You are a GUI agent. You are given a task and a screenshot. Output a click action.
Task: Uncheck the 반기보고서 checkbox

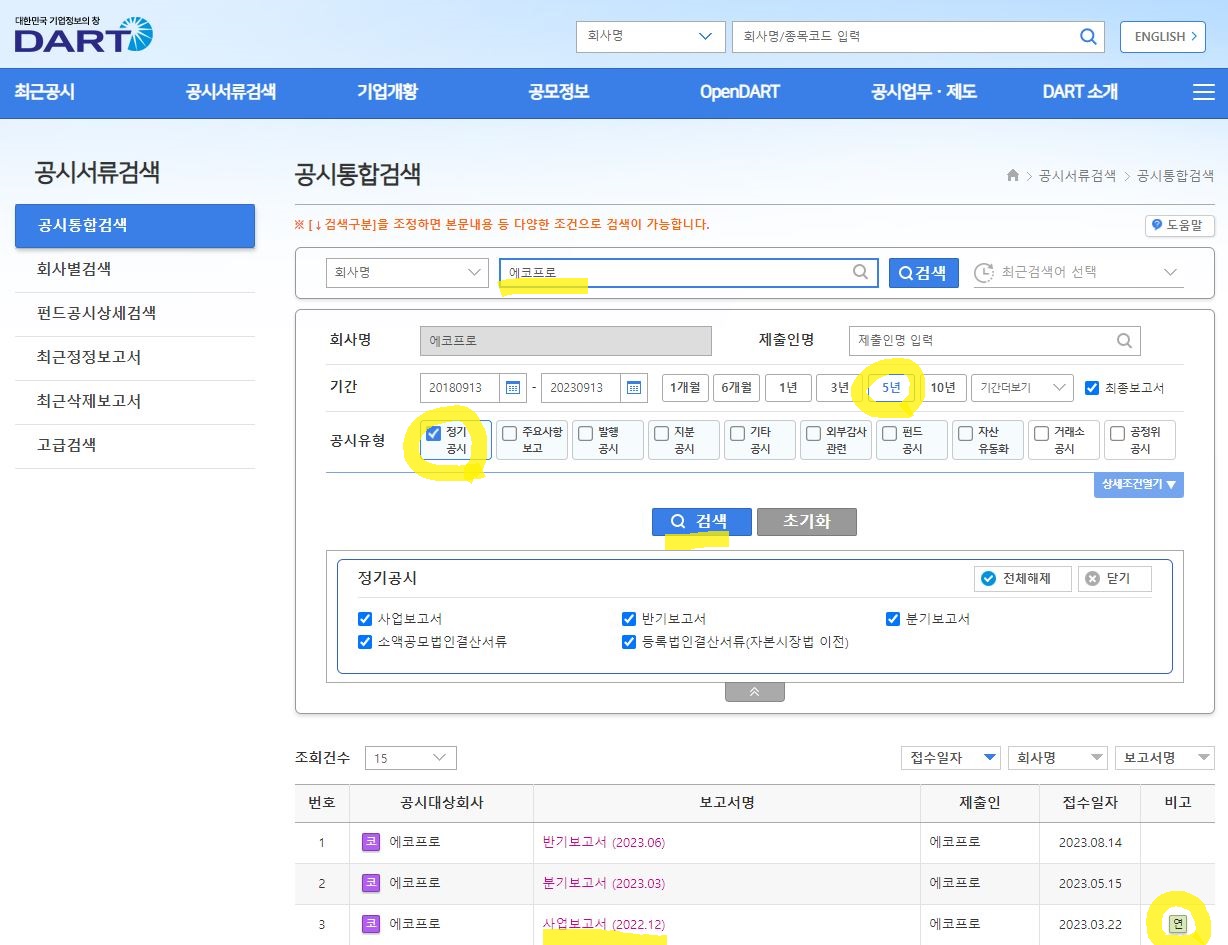tap(629, 619)
